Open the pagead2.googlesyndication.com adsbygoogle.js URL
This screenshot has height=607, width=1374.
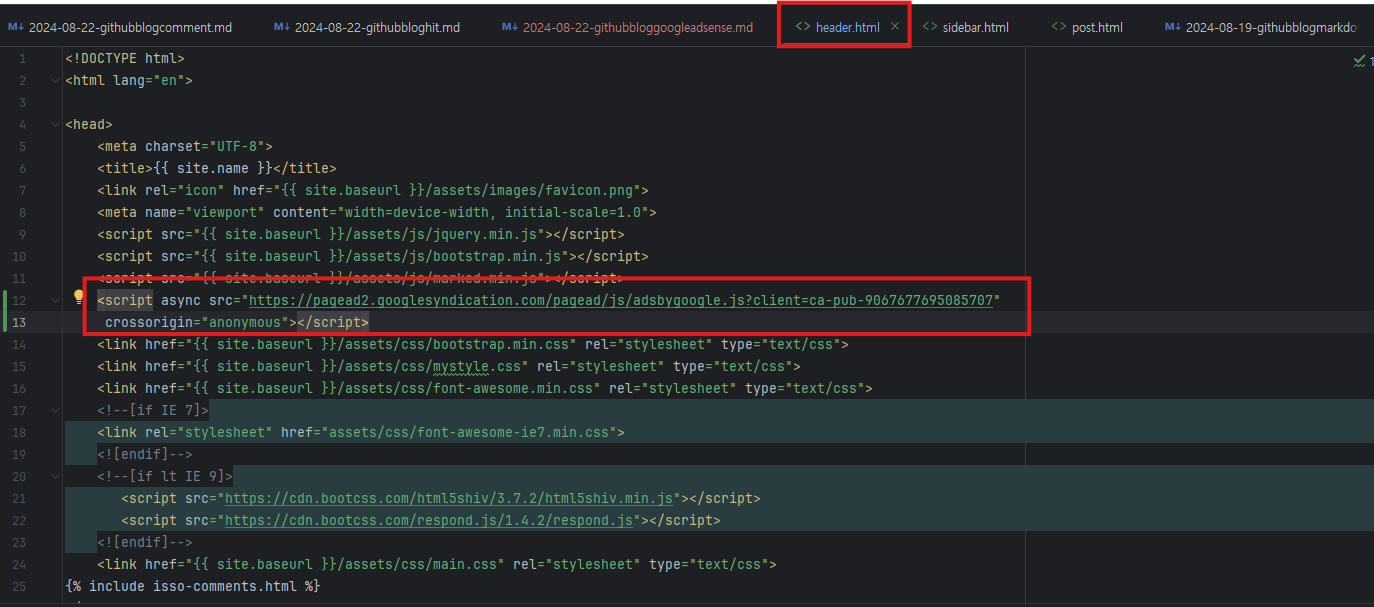(x=621, y=300)
